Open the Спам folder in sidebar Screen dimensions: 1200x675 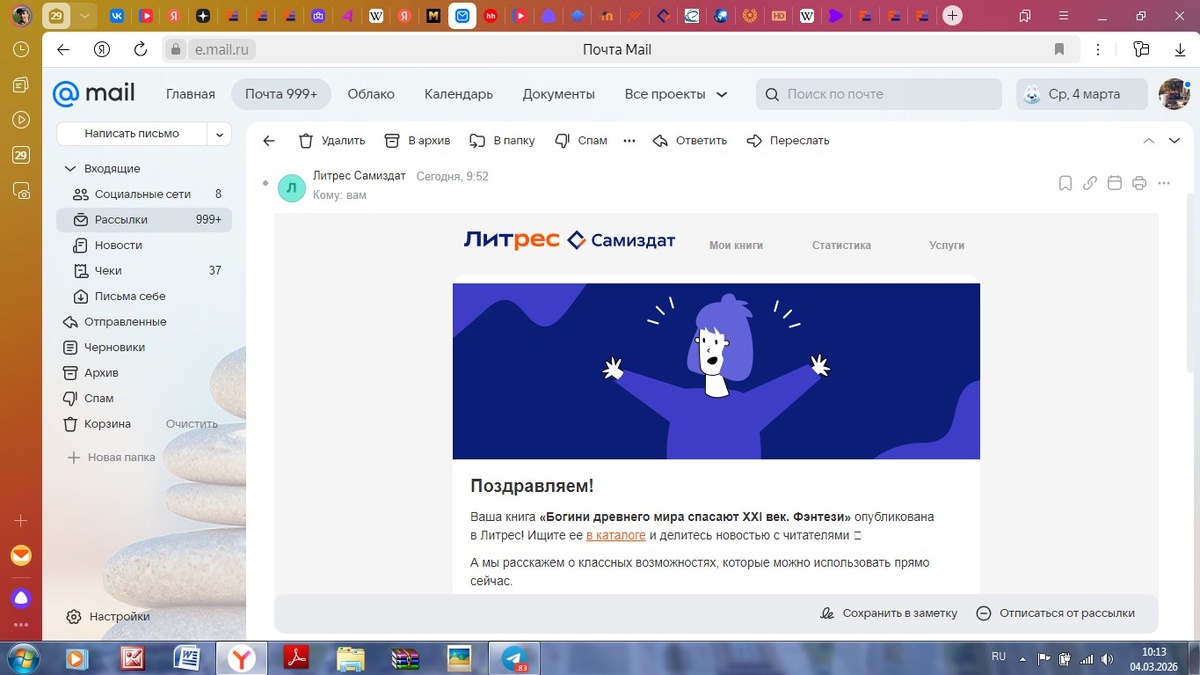(144, 398)
